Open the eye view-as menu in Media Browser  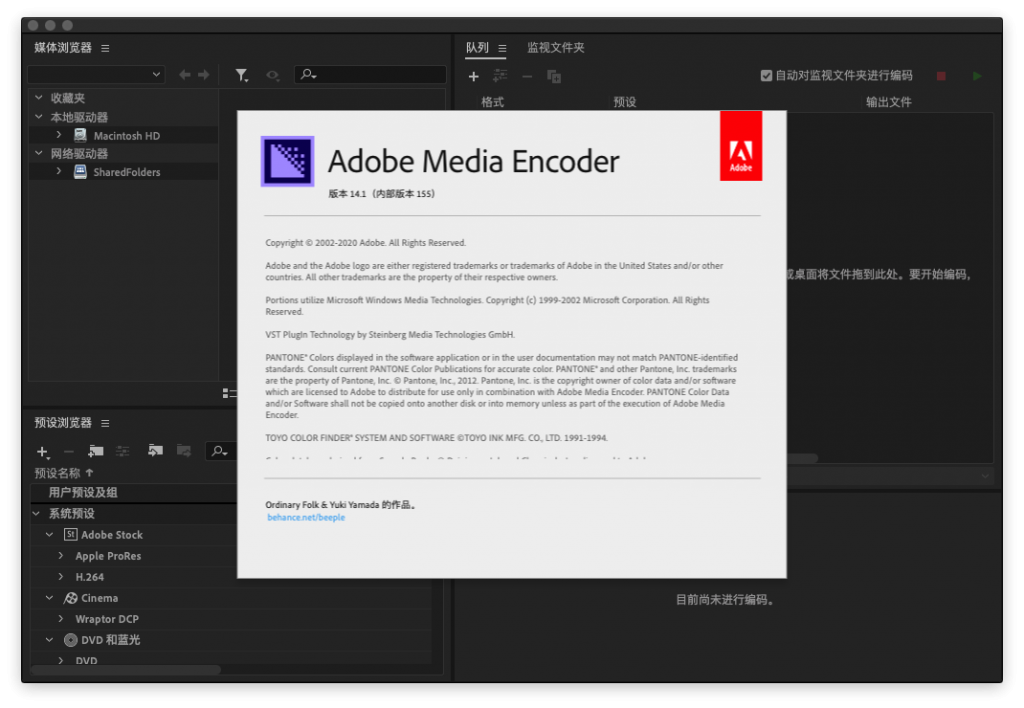[273, 76]
